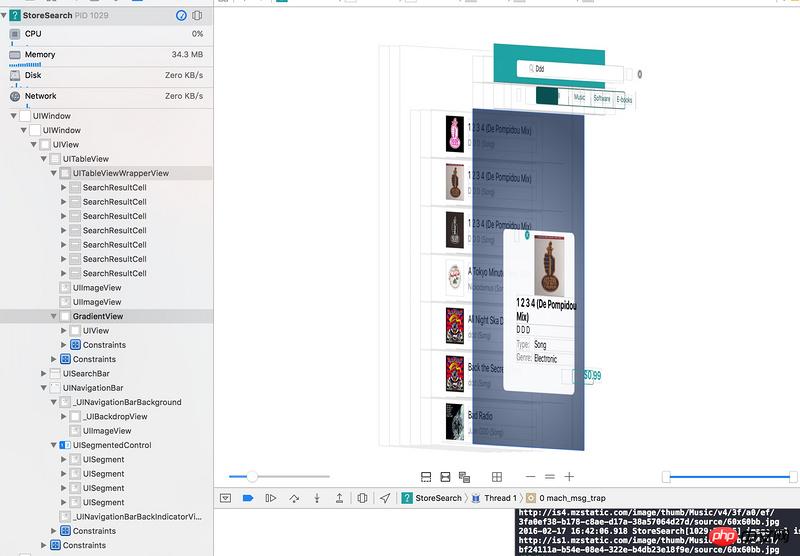
Task: Select the Software segment in the 3D canvas
Action: click(x=602, y=98)
